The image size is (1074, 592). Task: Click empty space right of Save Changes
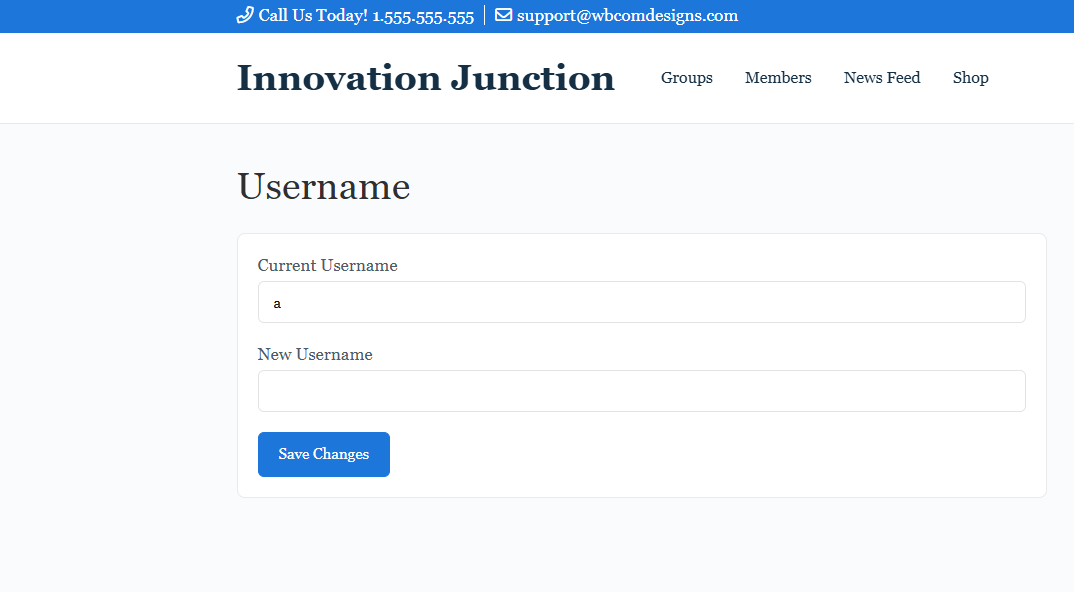click(700, 455)
